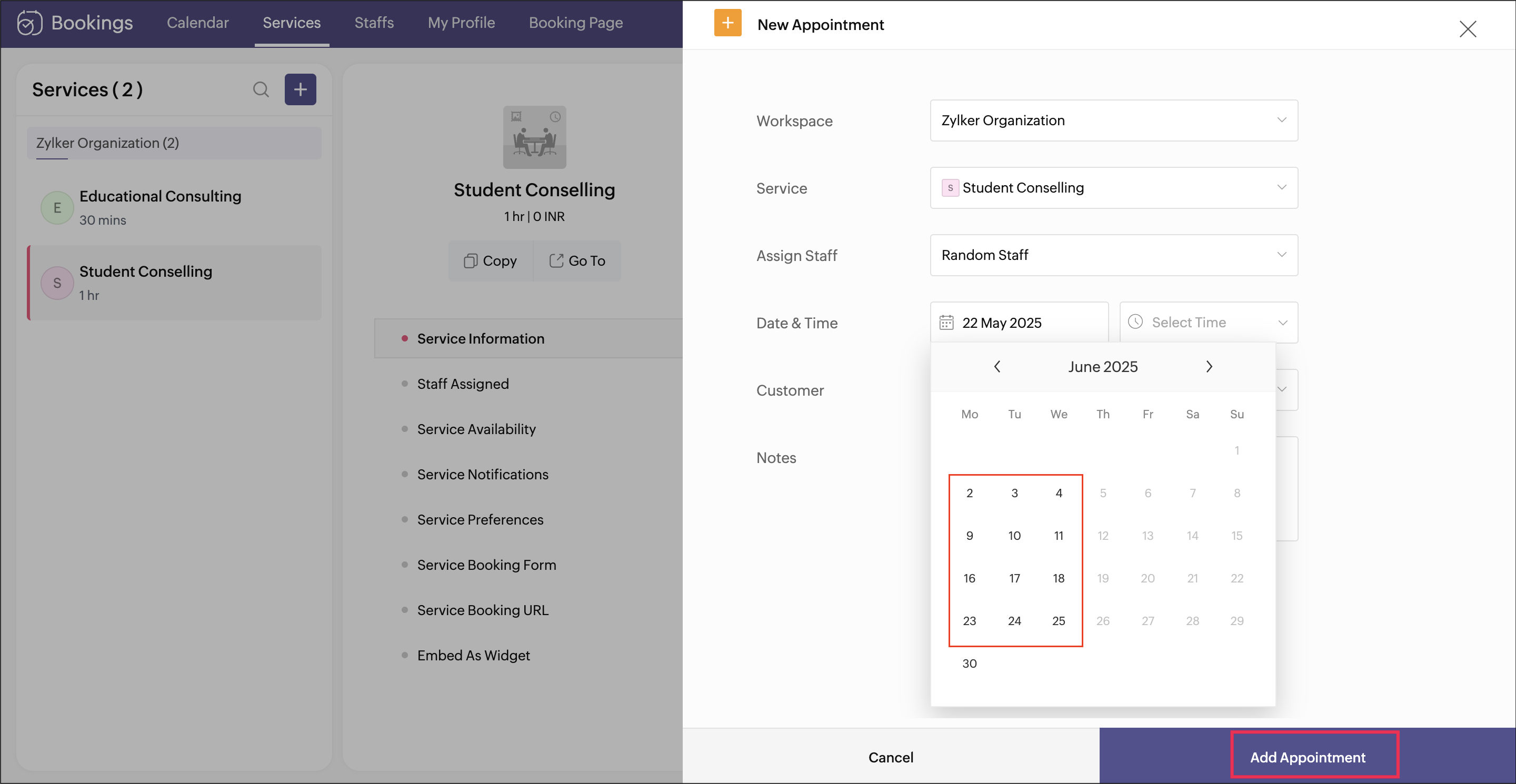This screenshot has width=1516, height=784.
Task: Go to previous month in date picker
Action: (x=997, y=366)
